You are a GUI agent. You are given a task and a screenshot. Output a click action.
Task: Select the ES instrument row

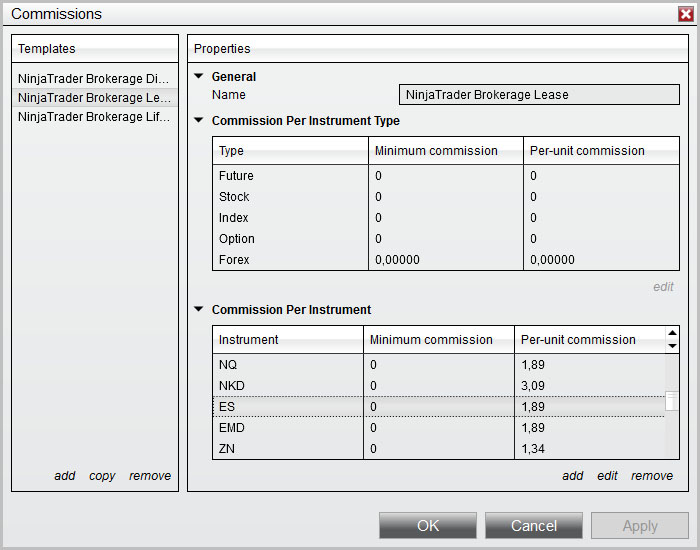click(x=439, y=406)
